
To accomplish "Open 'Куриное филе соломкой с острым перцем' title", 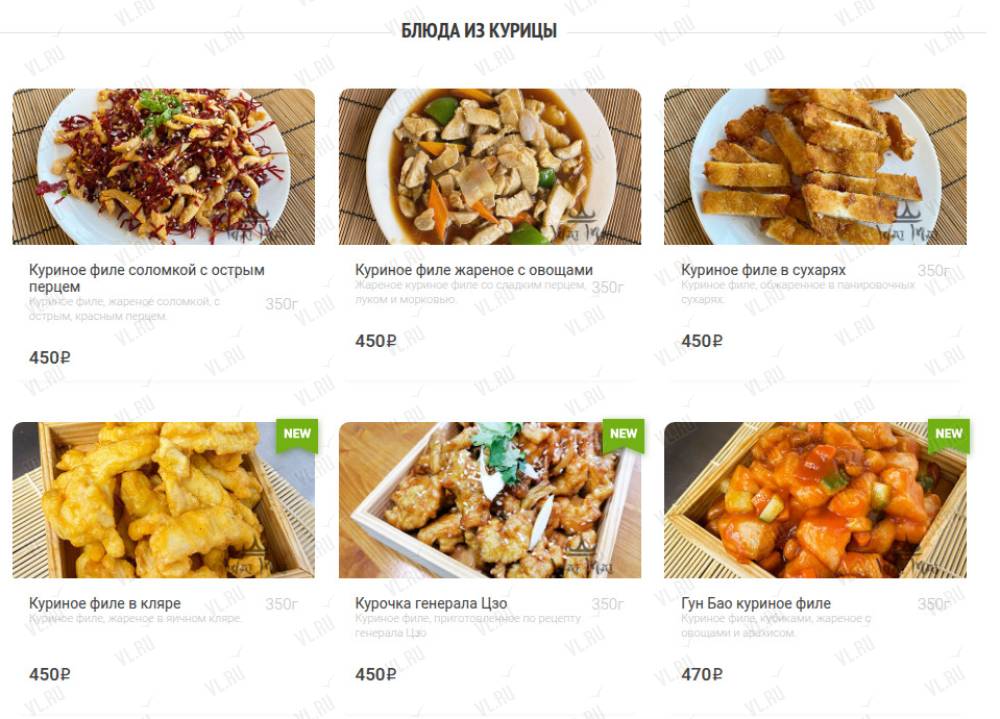I will click(x=147, y=278).
